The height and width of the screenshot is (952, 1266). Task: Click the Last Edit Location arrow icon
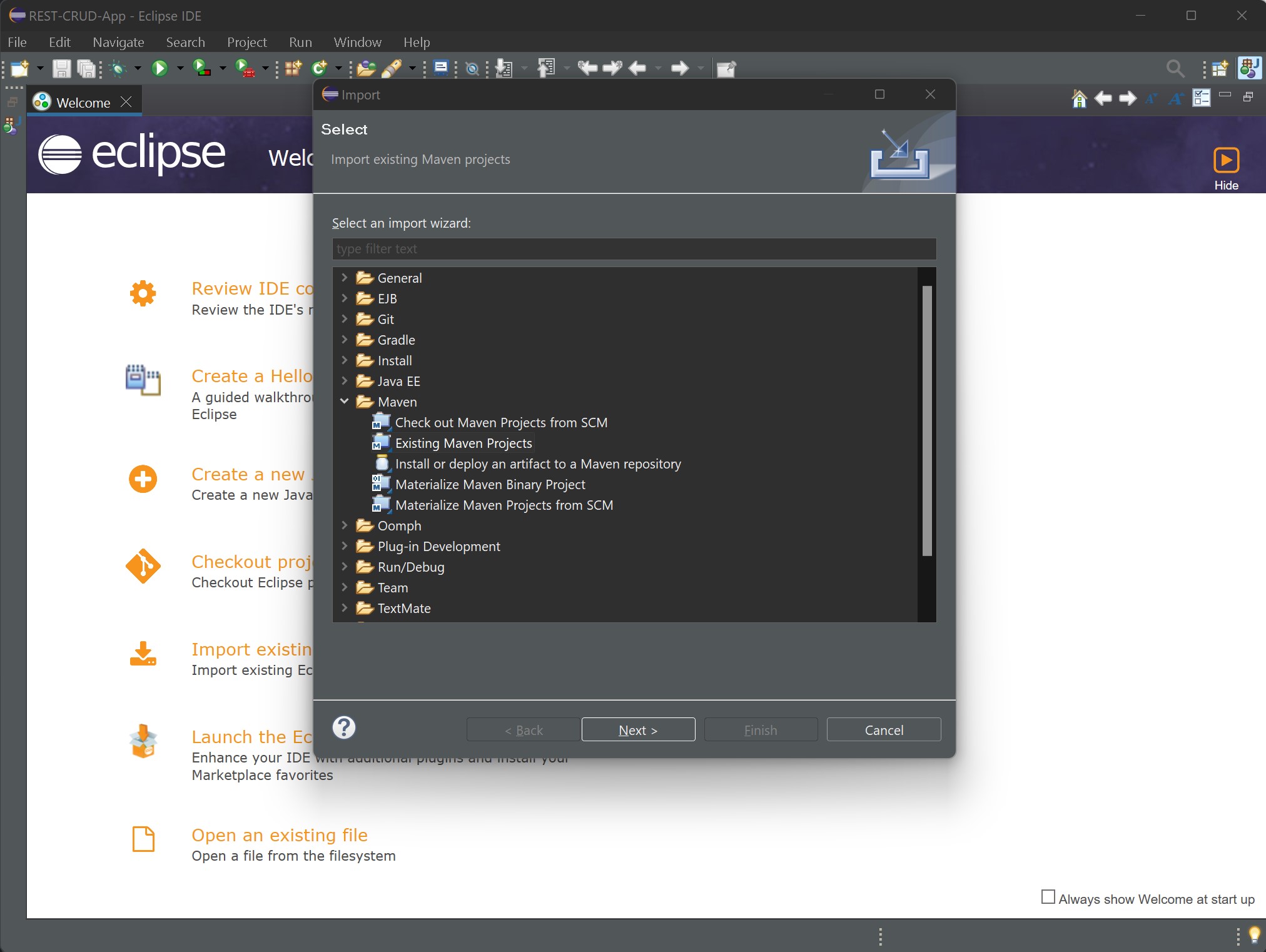[587, 68]
